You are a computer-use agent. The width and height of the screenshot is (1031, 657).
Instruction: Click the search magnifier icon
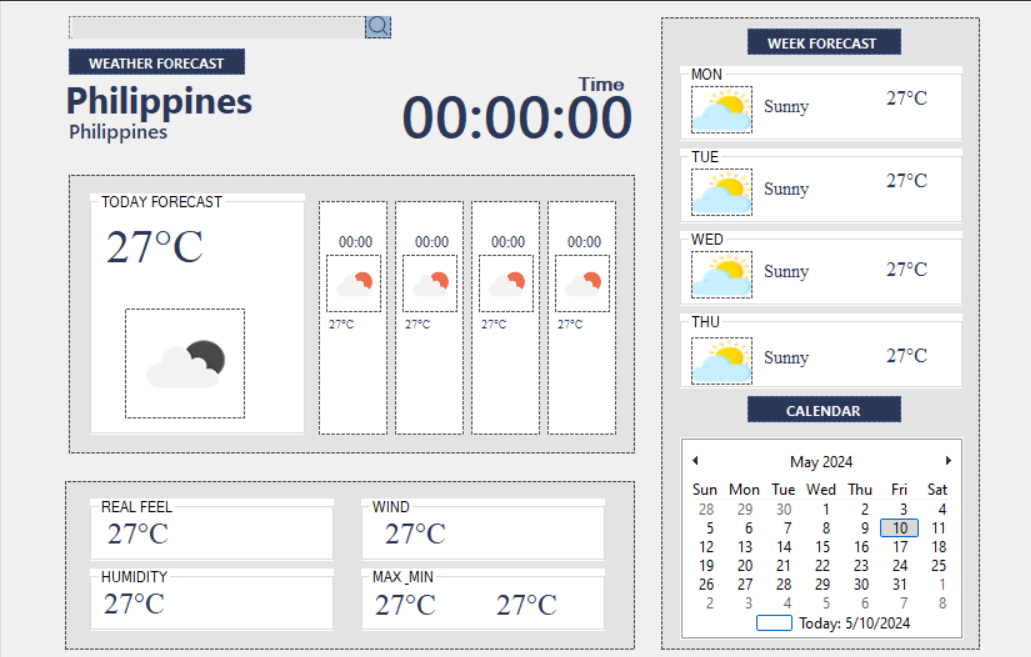pyautogui.click(x=378, y=27)
